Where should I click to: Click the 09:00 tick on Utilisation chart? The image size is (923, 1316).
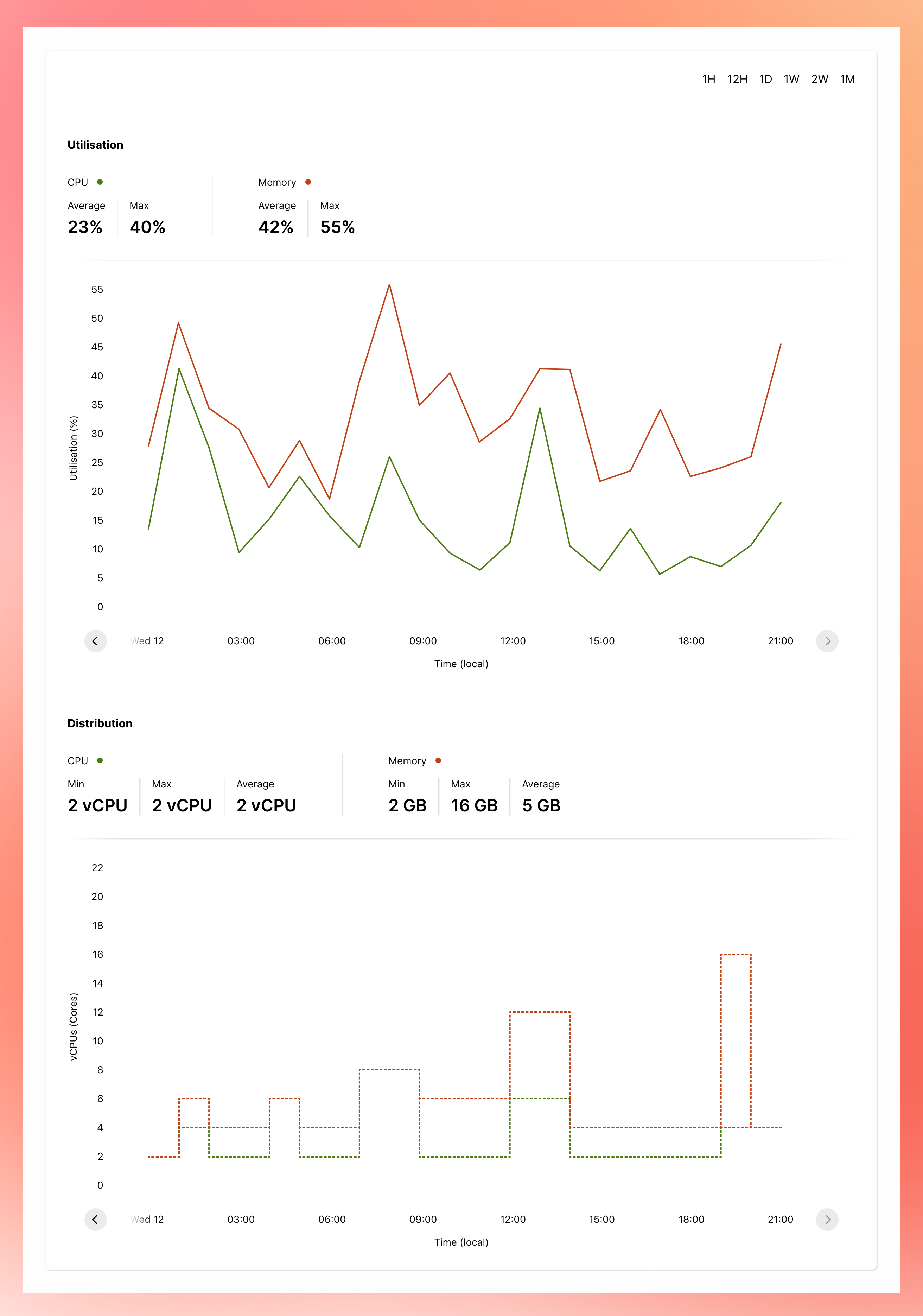(423, 641)
